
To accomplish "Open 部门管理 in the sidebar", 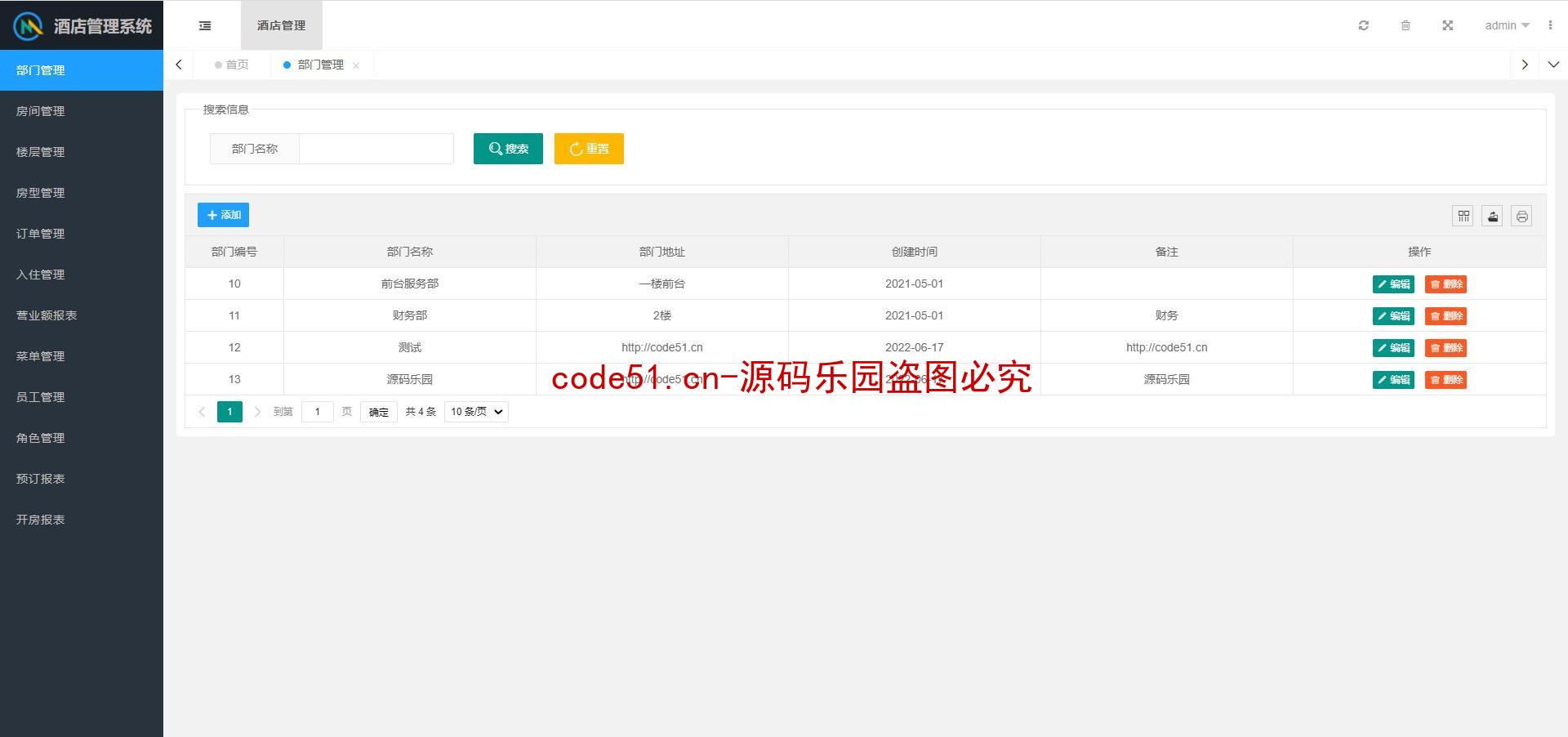I will click(82, 70).
